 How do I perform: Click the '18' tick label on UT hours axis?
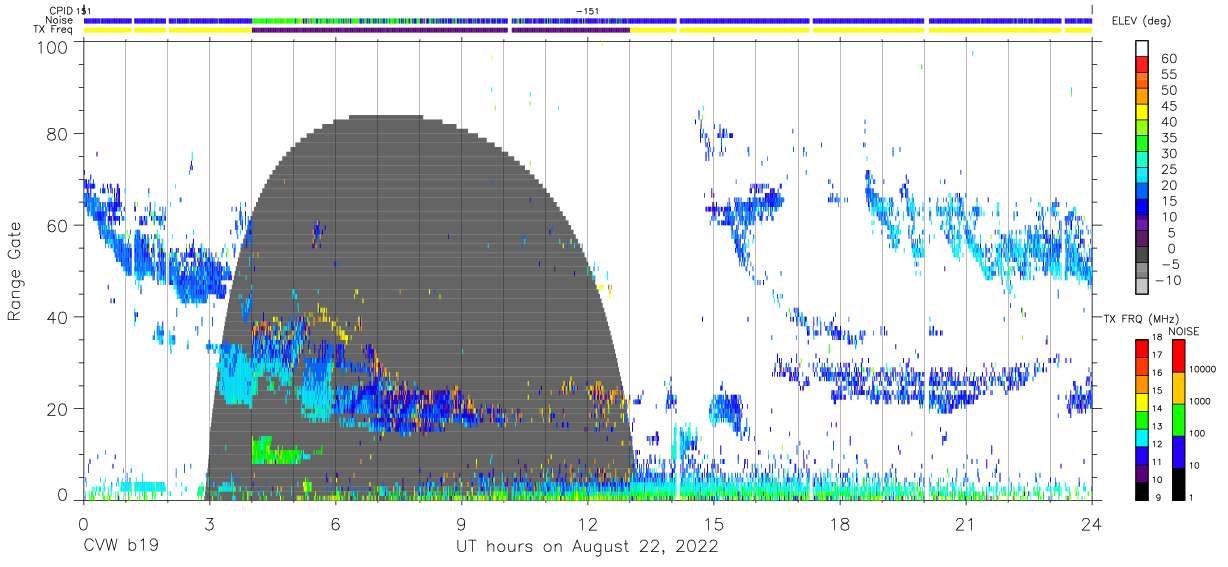839,524
